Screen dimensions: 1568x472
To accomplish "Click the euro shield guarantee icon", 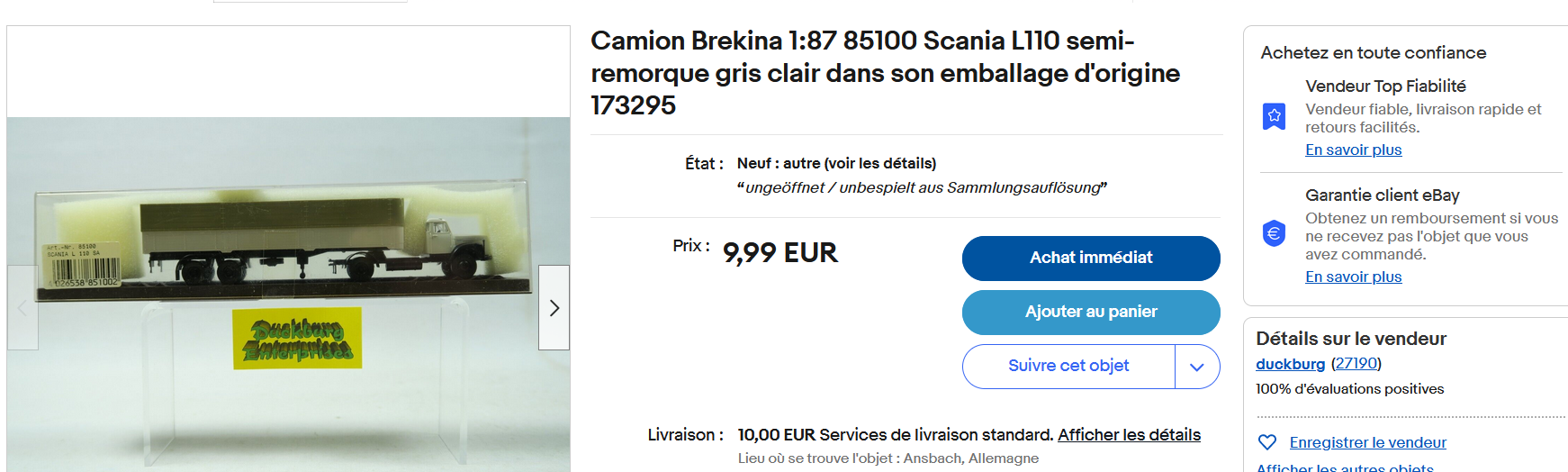I will point(1274,234).
